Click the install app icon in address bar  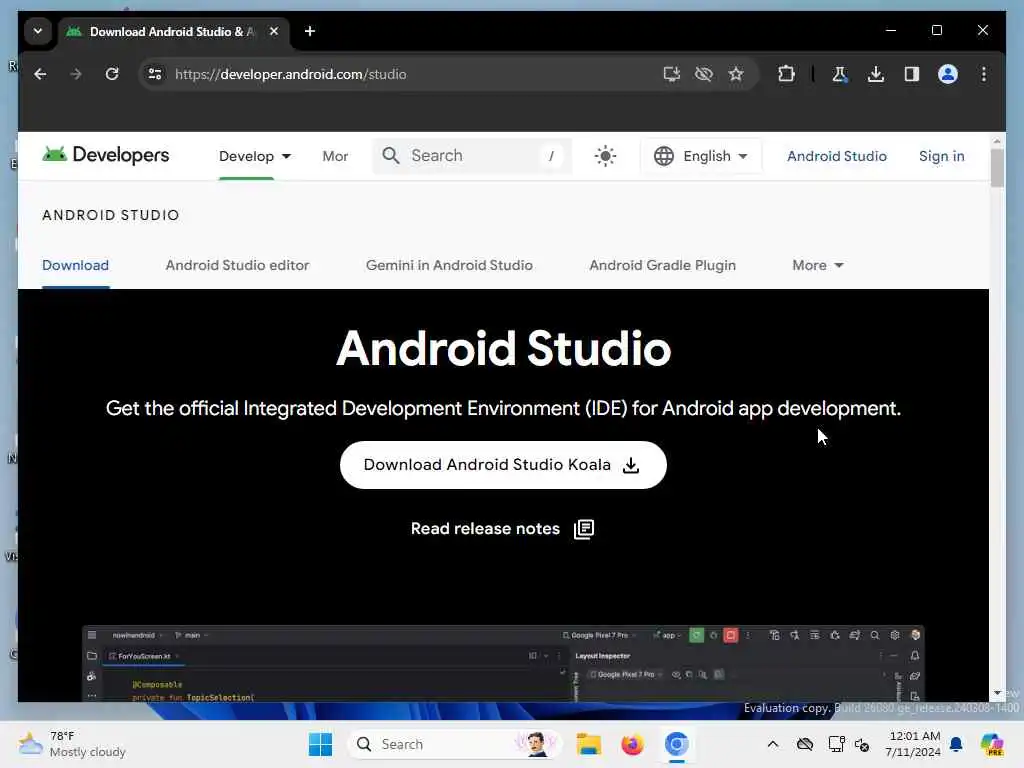point(671,74)
